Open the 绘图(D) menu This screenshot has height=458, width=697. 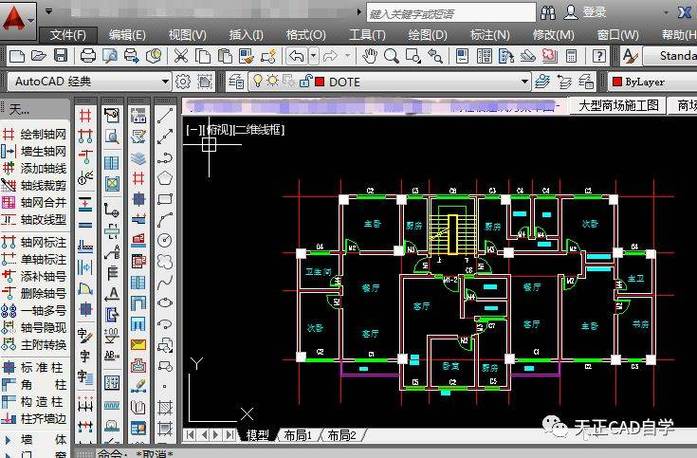pyautogui.click(x=427, y=34)
